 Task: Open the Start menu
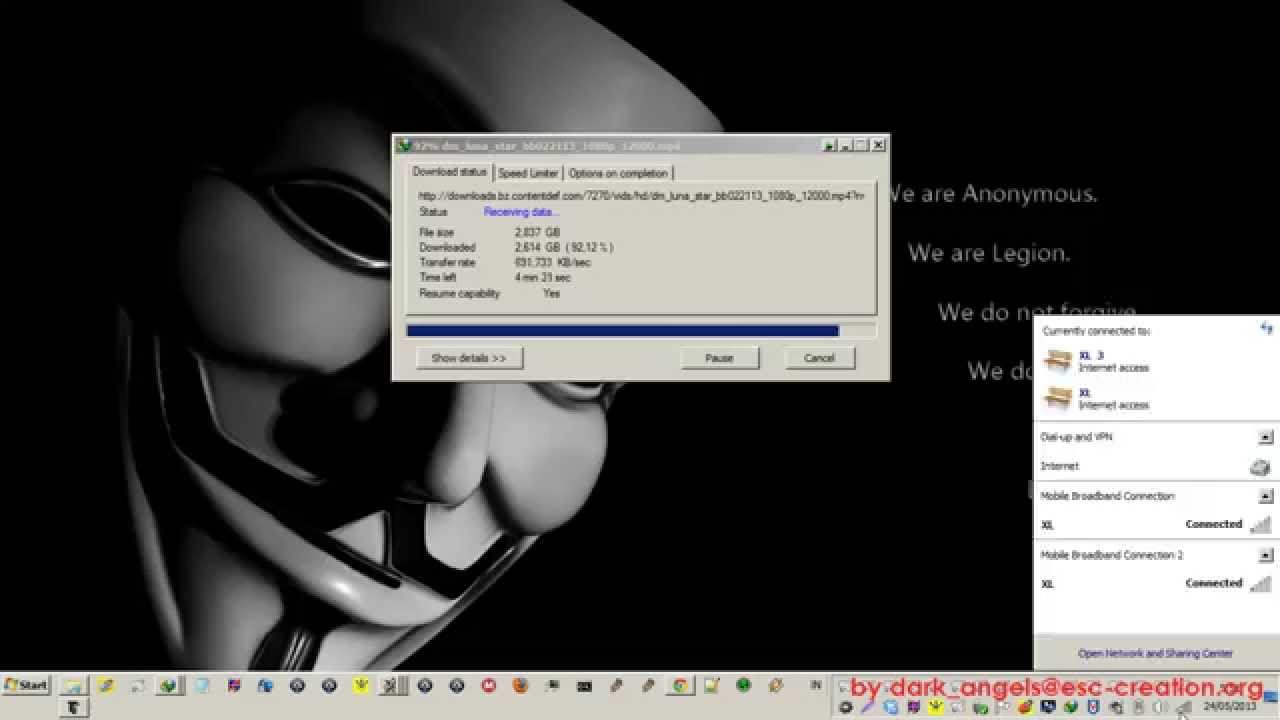[x=26, y=685]
